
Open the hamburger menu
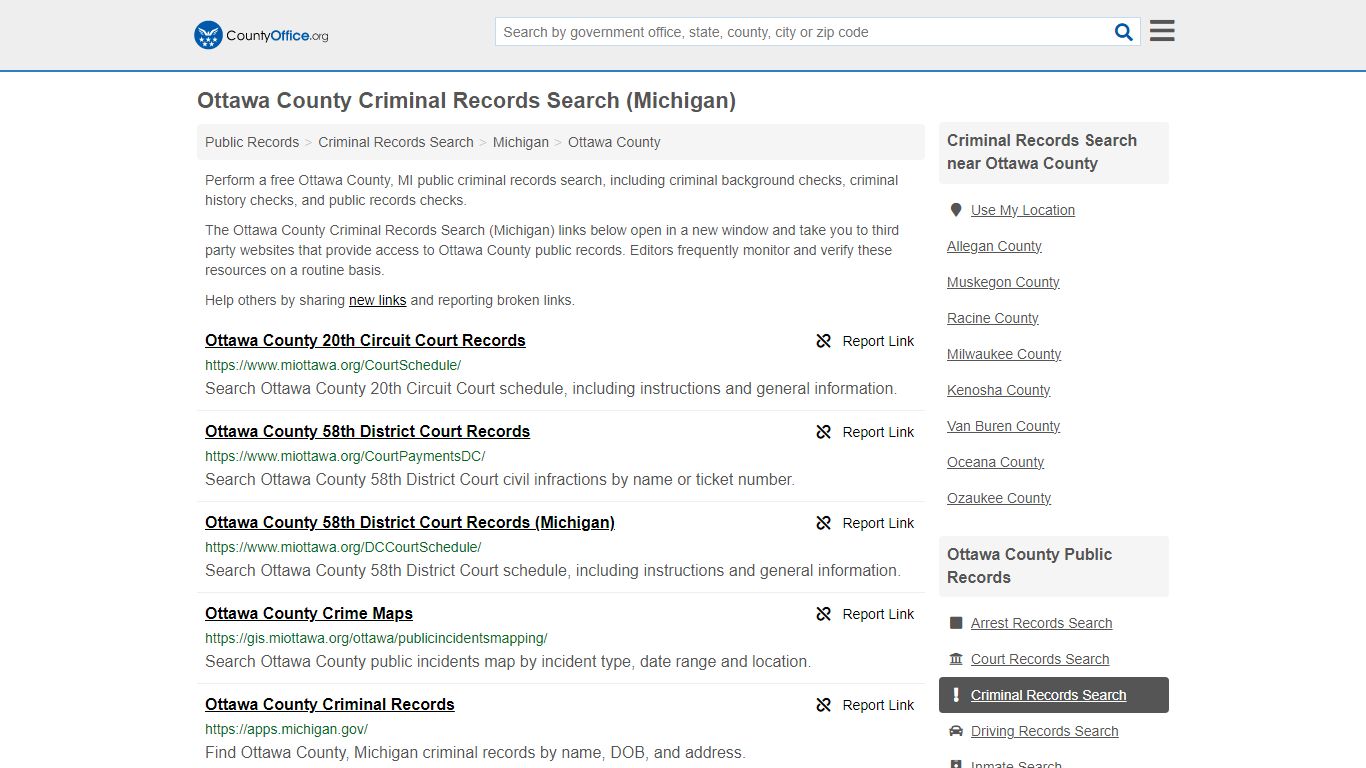pos(1162,31)
